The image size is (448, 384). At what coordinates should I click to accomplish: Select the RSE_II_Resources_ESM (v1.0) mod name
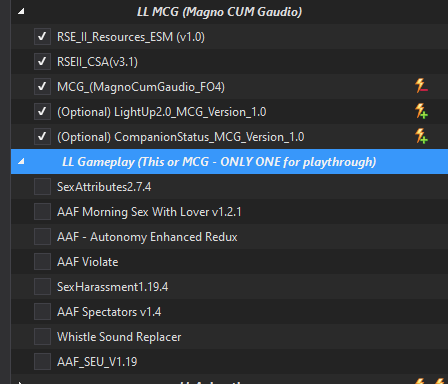[x=131, y=37]
